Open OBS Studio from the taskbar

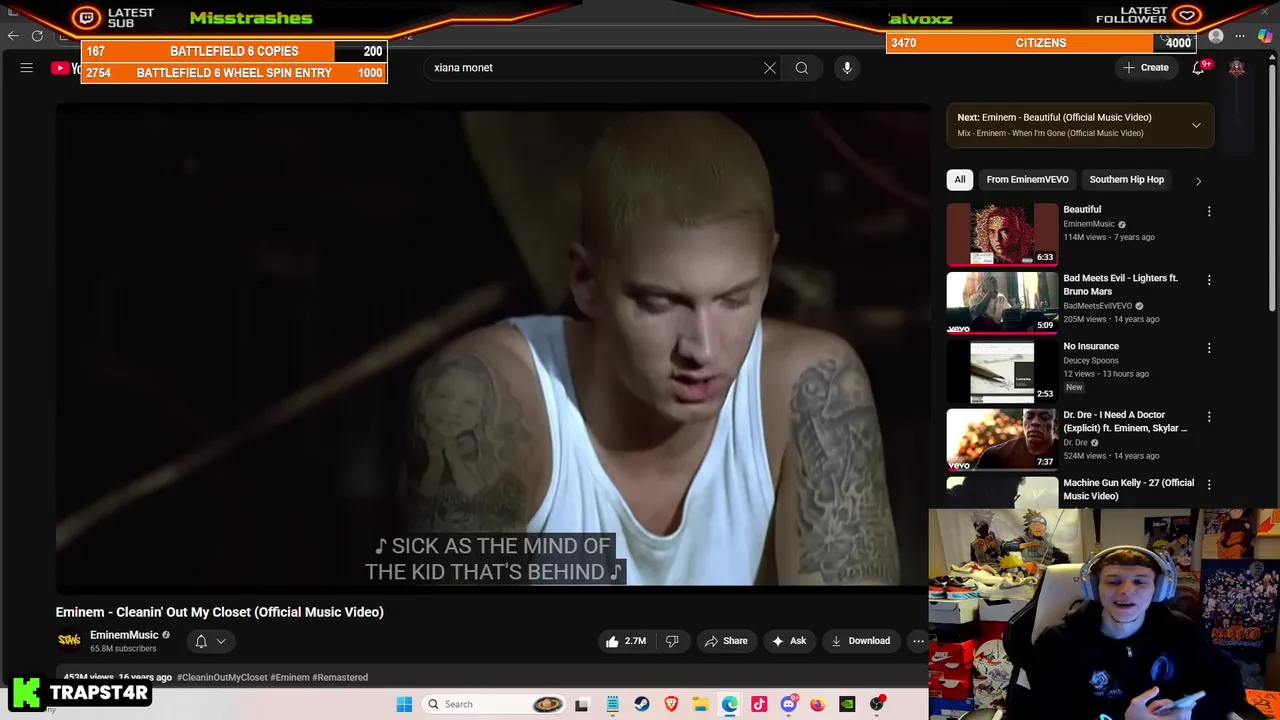pyautogui.click(x=877, y=704)
